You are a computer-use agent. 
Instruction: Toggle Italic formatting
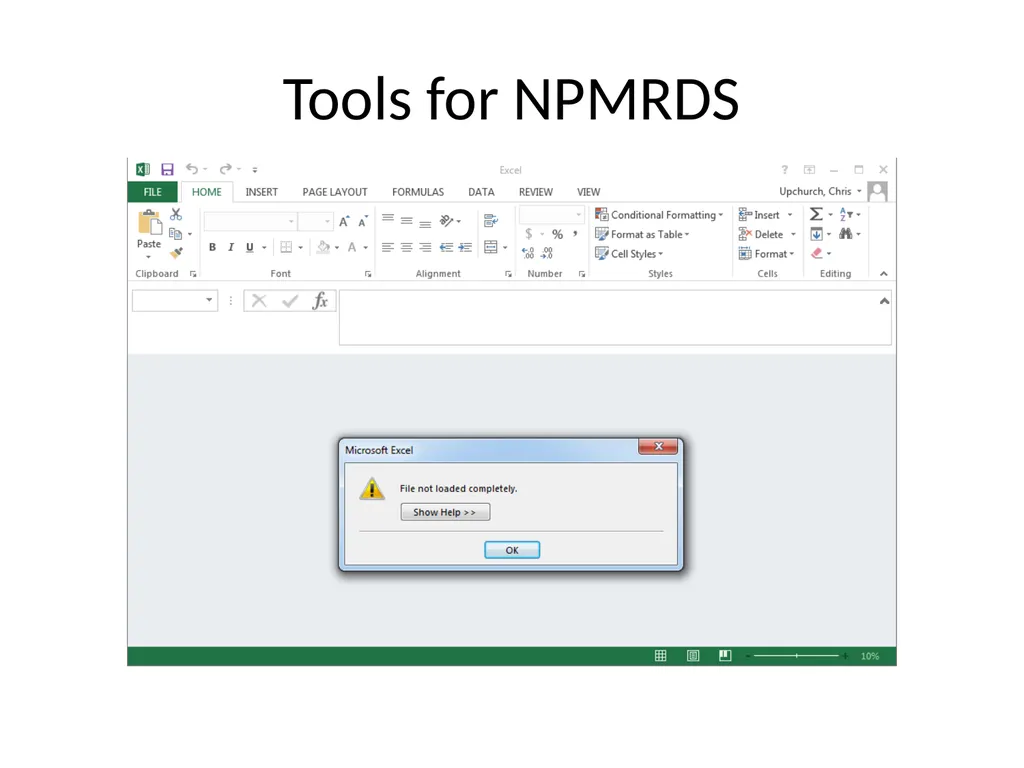tap(231, 248)
